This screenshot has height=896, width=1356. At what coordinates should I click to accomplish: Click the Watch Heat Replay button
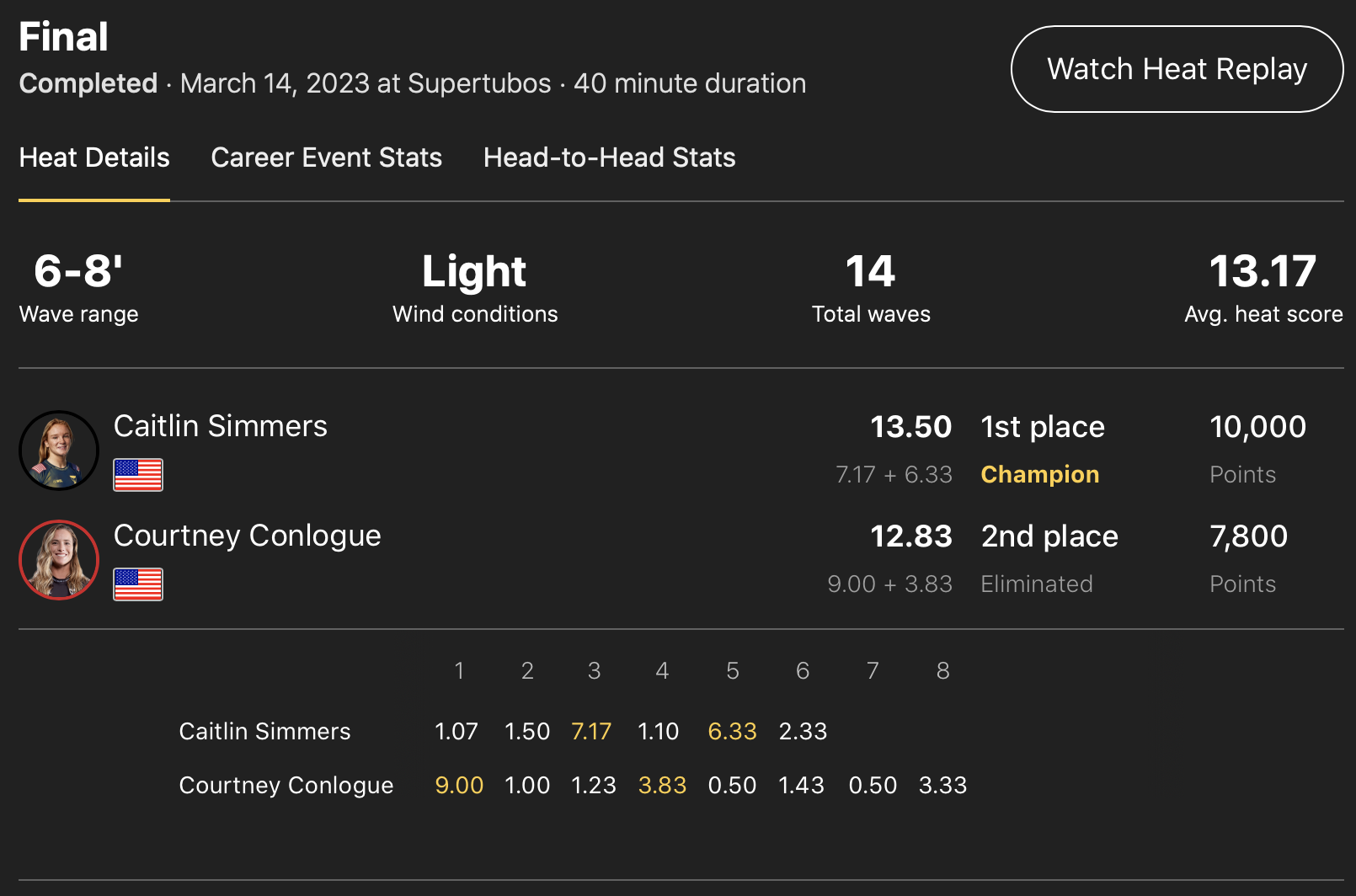(x=1177, y=69)
